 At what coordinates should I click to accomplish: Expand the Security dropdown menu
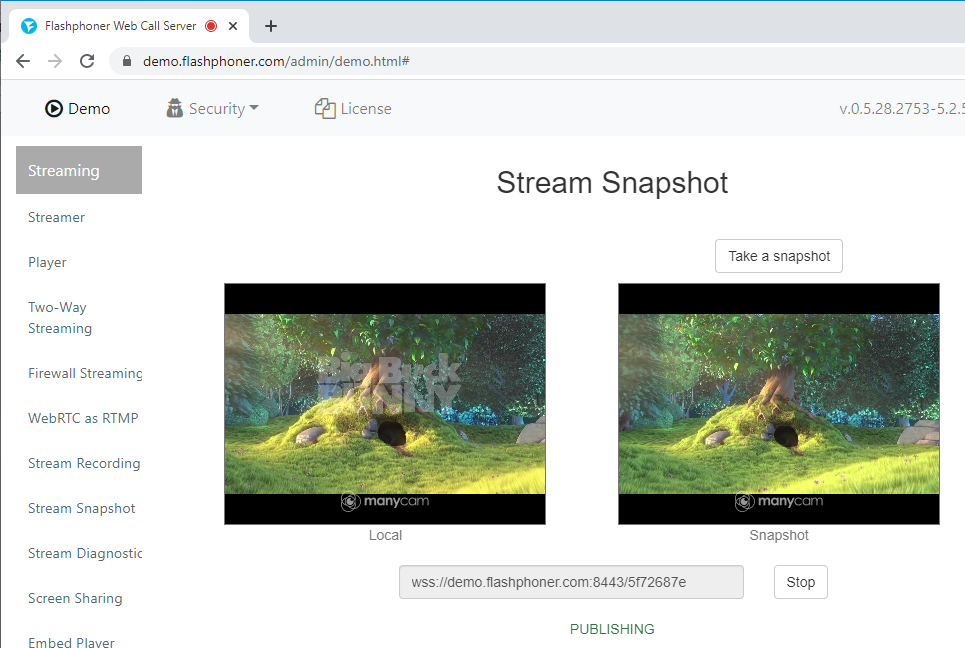(x=212, y=108)
